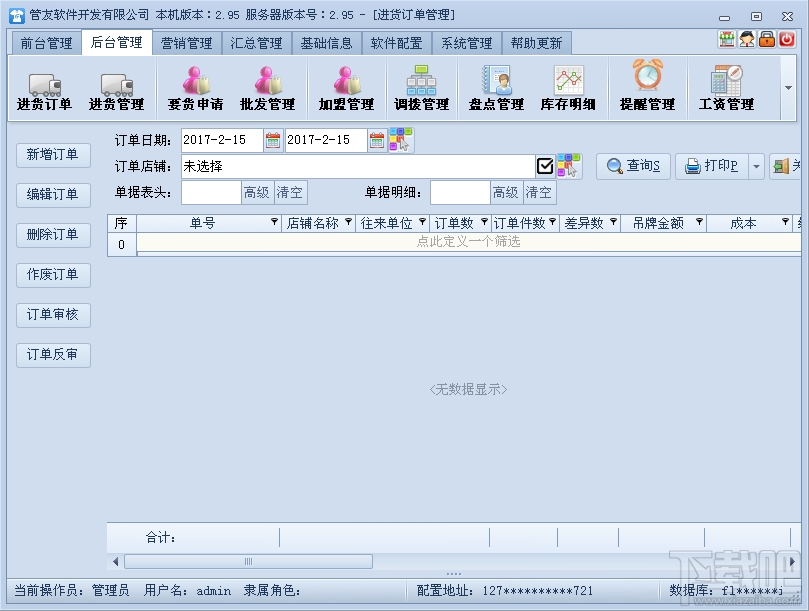
Task: Toggle the checkbox beside the 订单店铺 field
Action: tap(544, 166)
